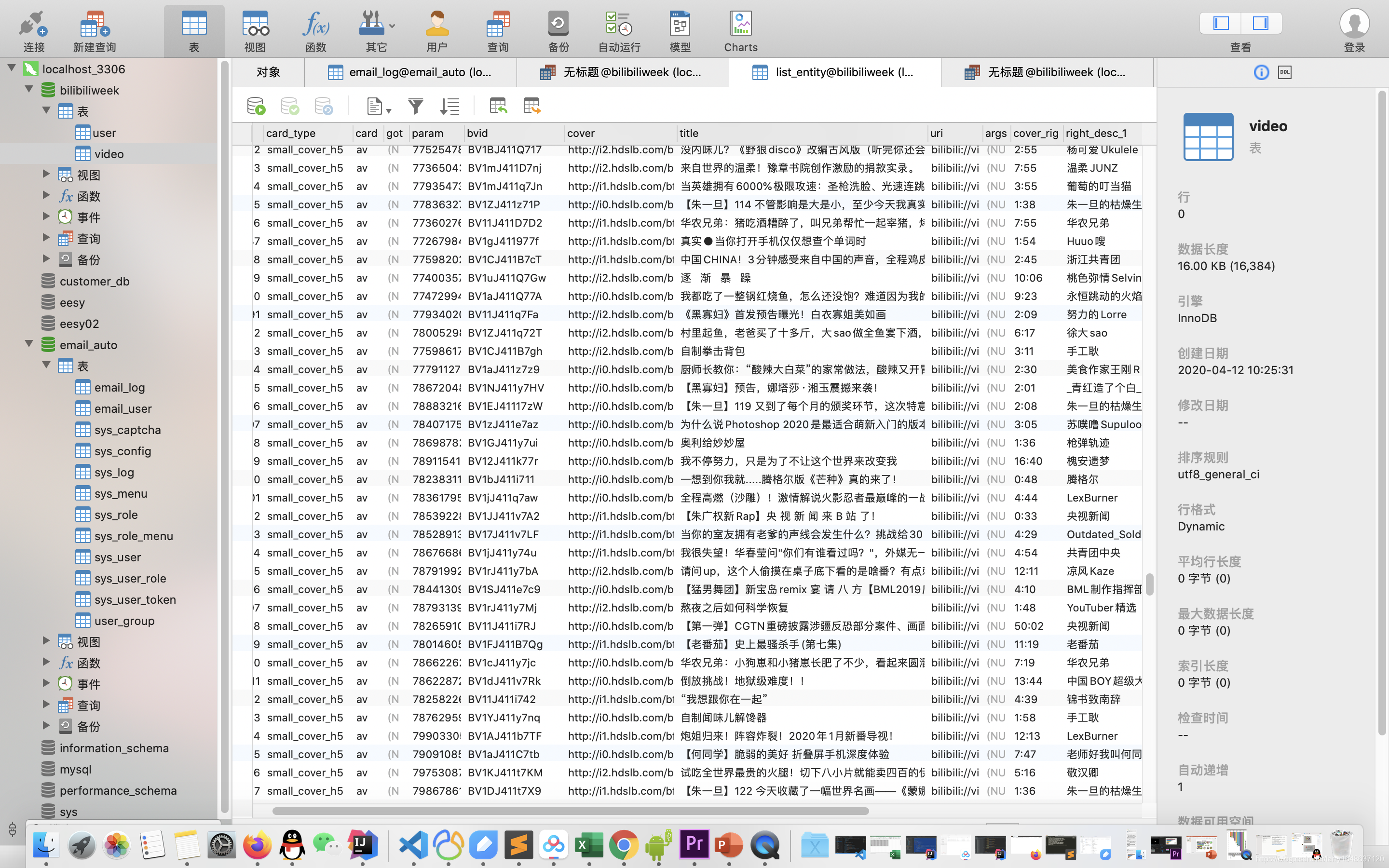Open the document text dropdown arrow

389,110
